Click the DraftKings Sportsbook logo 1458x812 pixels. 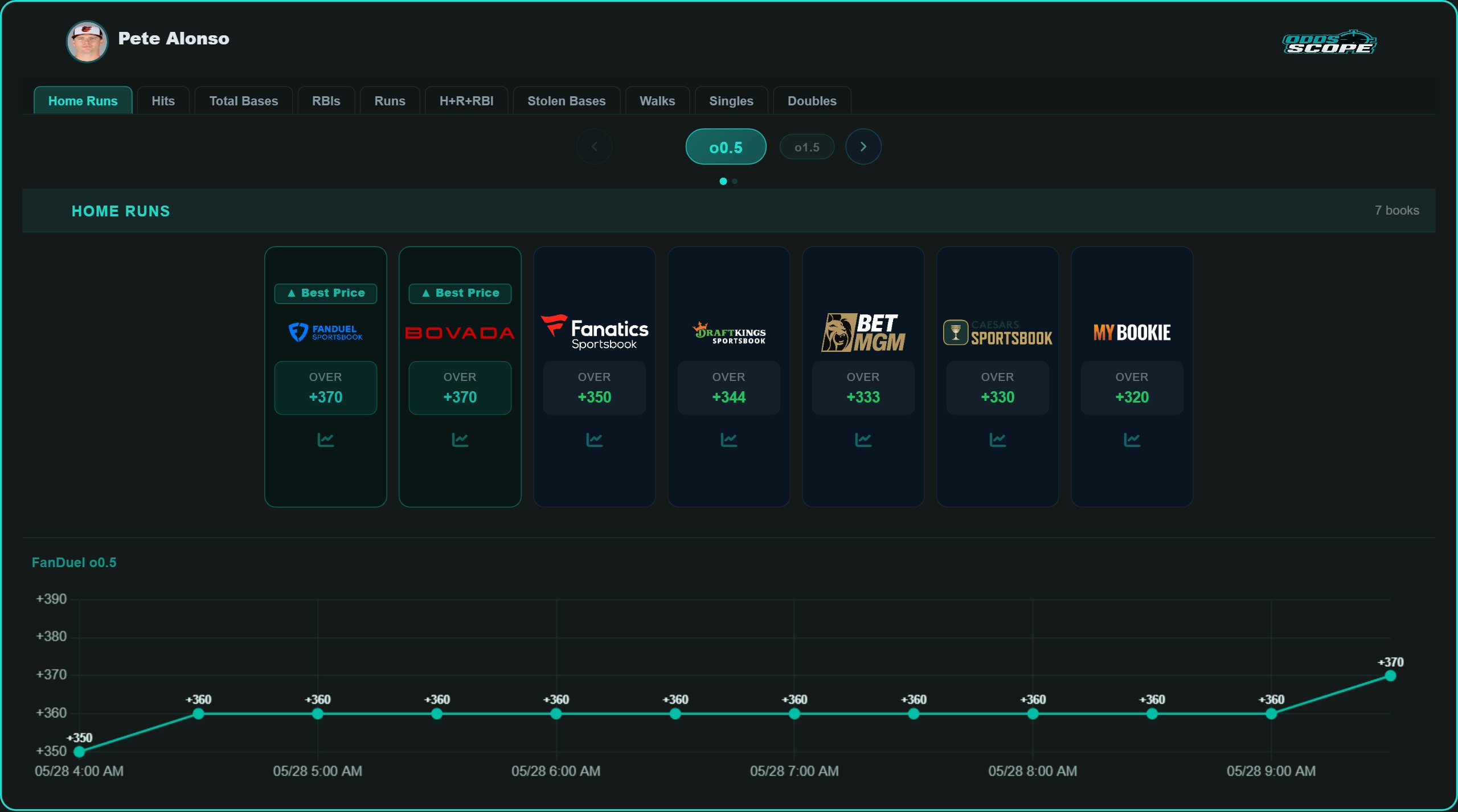click(728, 333)
